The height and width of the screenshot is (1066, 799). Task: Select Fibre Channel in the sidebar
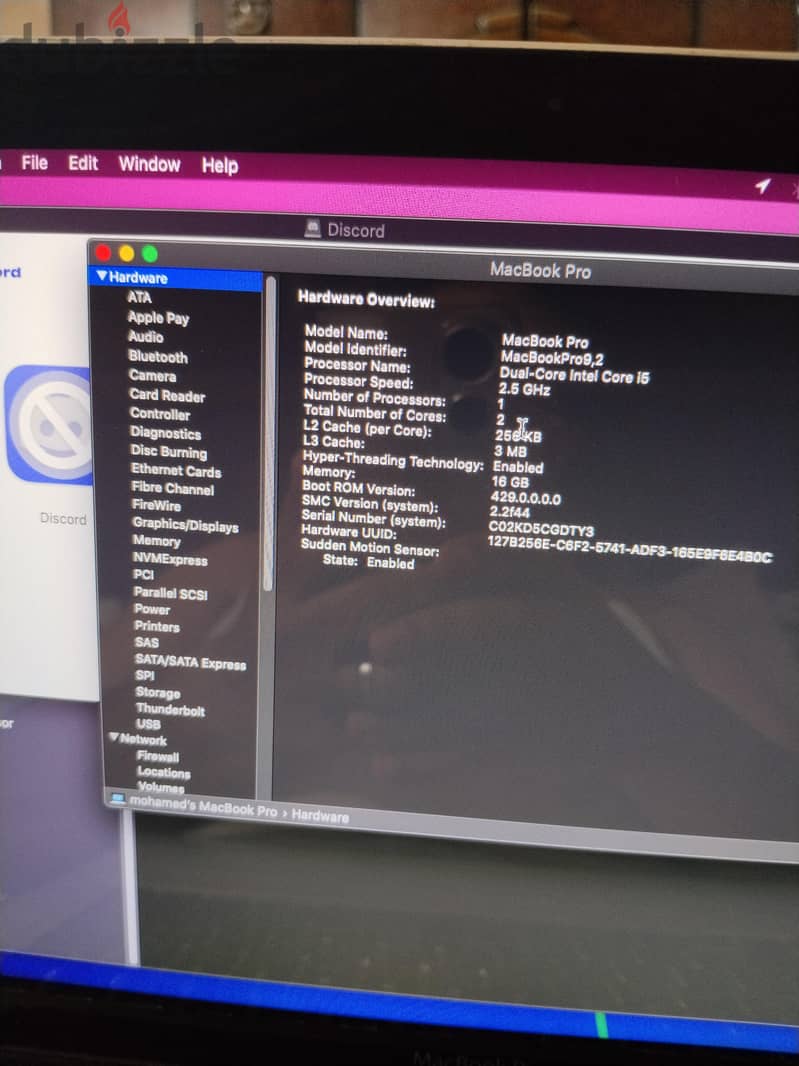173,488
